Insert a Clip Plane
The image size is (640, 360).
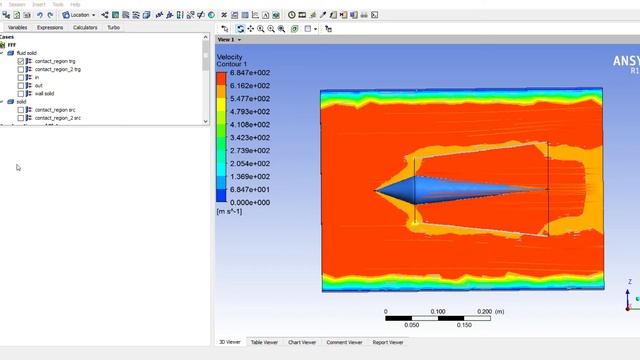tap(201, 15)
